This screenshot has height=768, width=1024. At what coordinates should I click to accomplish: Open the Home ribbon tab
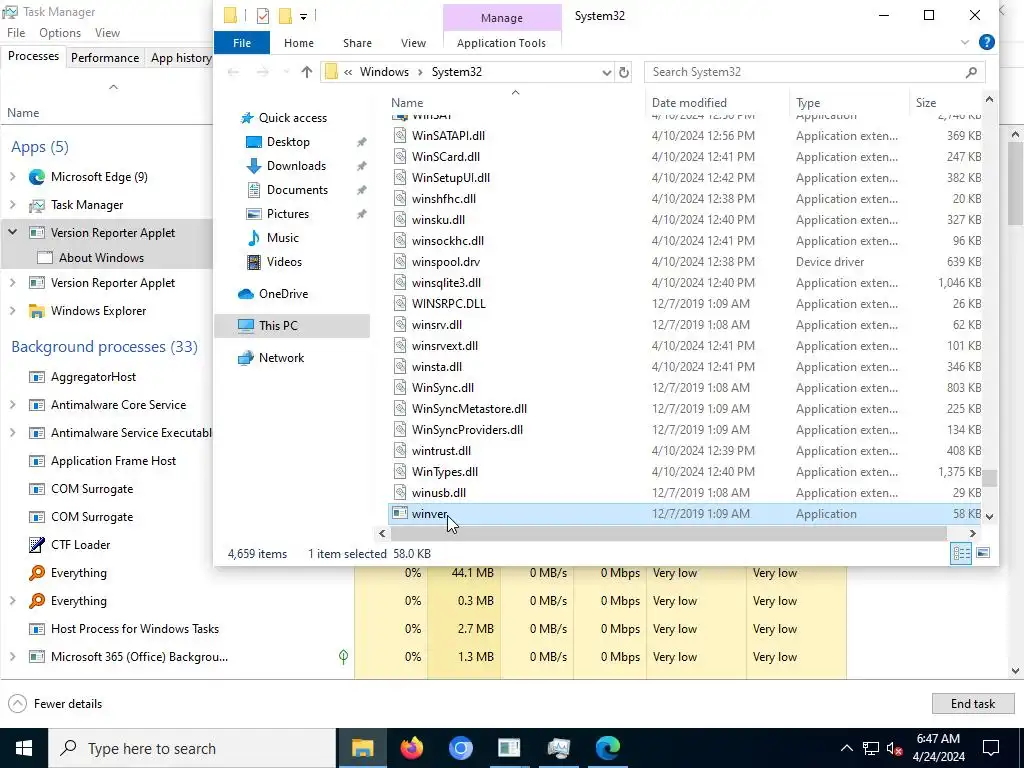pyautogui.click(x=298, y=42)
